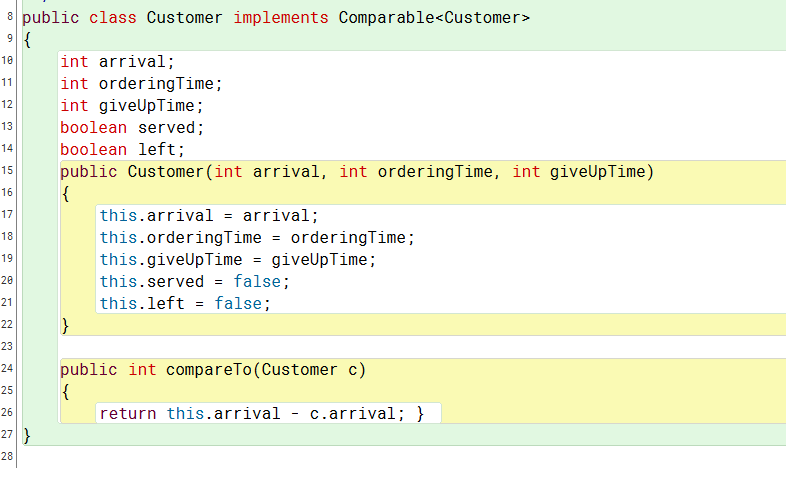Image resolution: width=786 pixels, height=490 pixels.
Task: Click 'this.arrival = arrival;' statement
Action: coord(209,216)
